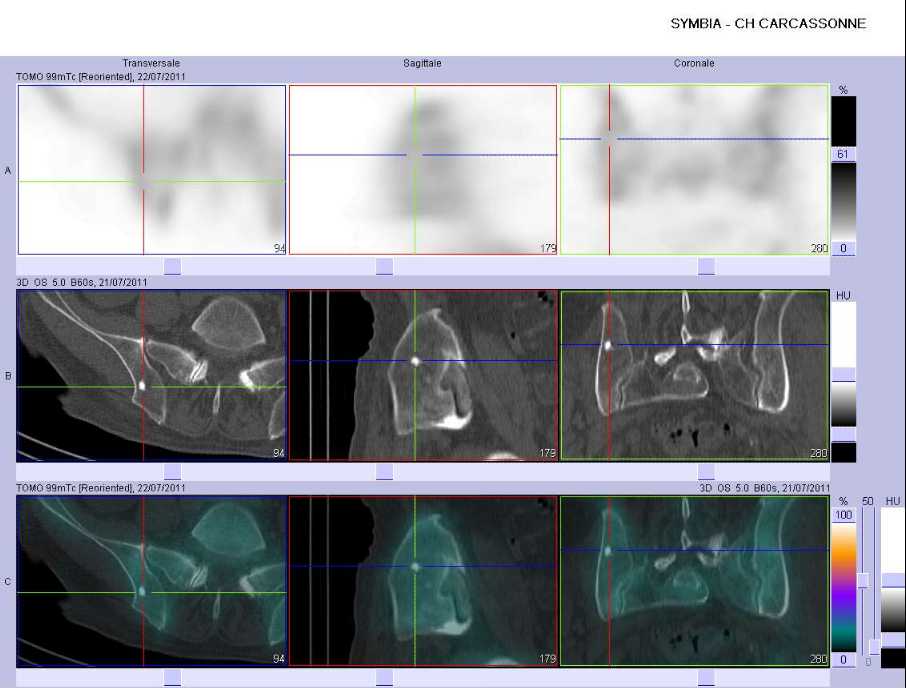Click the lower threshold 0 field in row A
This screenshot has width=906, height=688.
843,248
